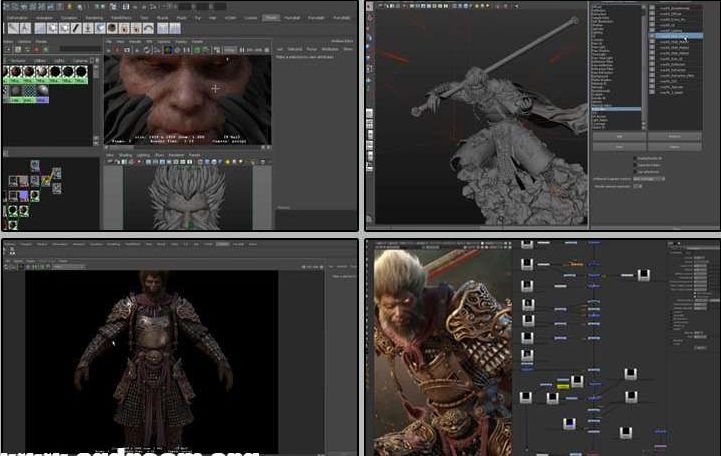Click the Hypershade swatch panel's vertical scrollbar
The width and height of the screenshot is (721, 456).
96,105
